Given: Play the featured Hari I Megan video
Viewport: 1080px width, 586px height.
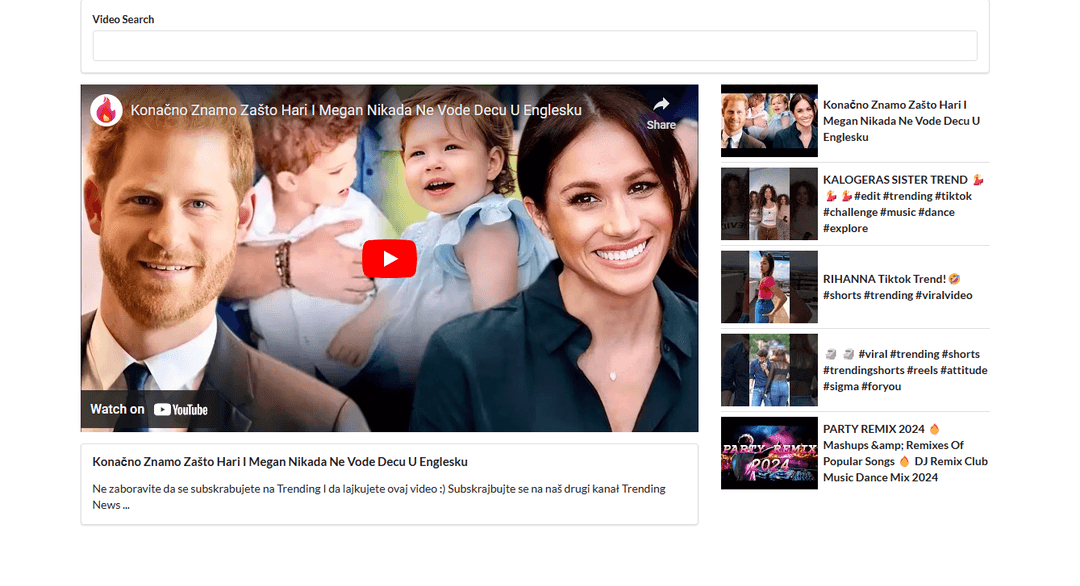Looking at the screenshot, I should point(389,258).
